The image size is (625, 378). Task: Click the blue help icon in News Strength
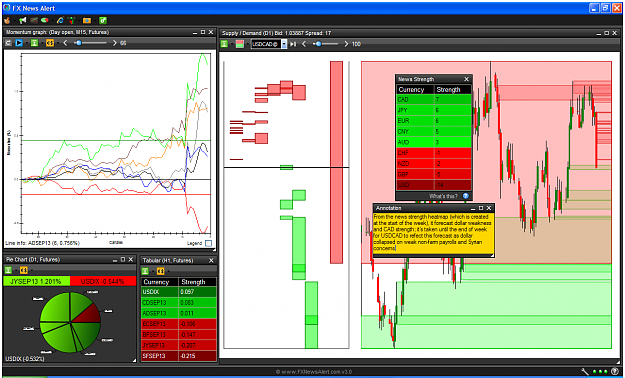[x=465, y=196]
